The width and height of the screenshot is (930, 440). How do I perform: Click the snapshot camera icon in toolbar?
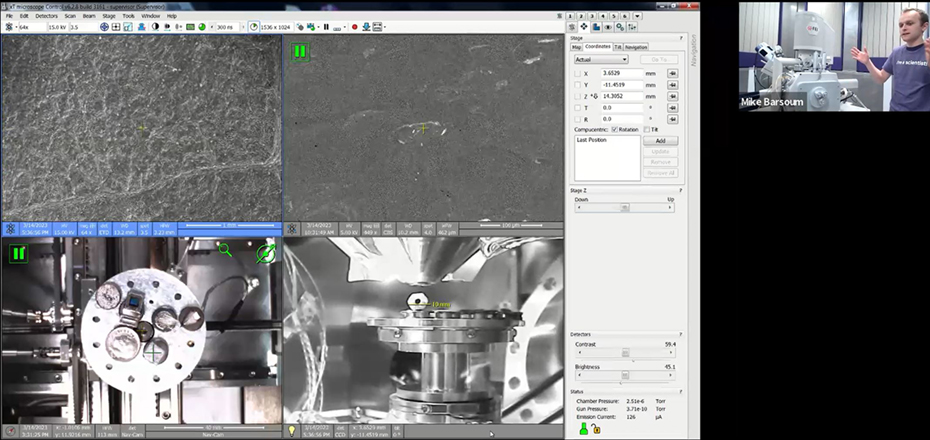coord(300,27)
